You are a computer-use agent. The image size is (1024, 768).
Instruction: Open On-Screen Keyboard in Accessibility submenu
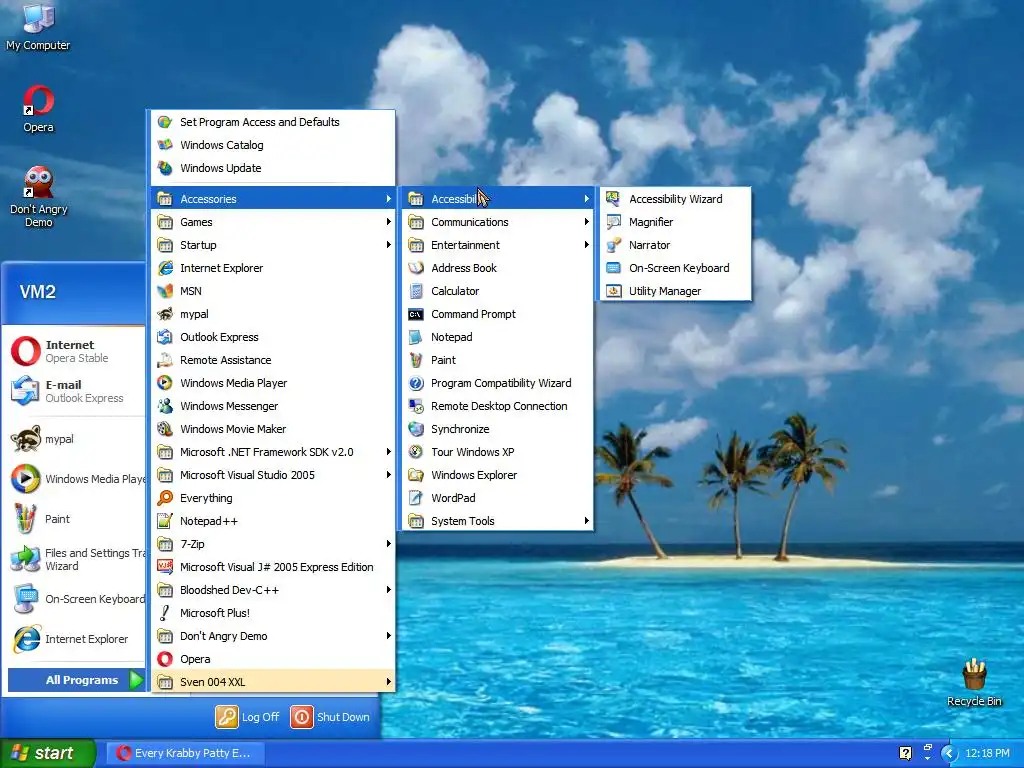point(675,268)
